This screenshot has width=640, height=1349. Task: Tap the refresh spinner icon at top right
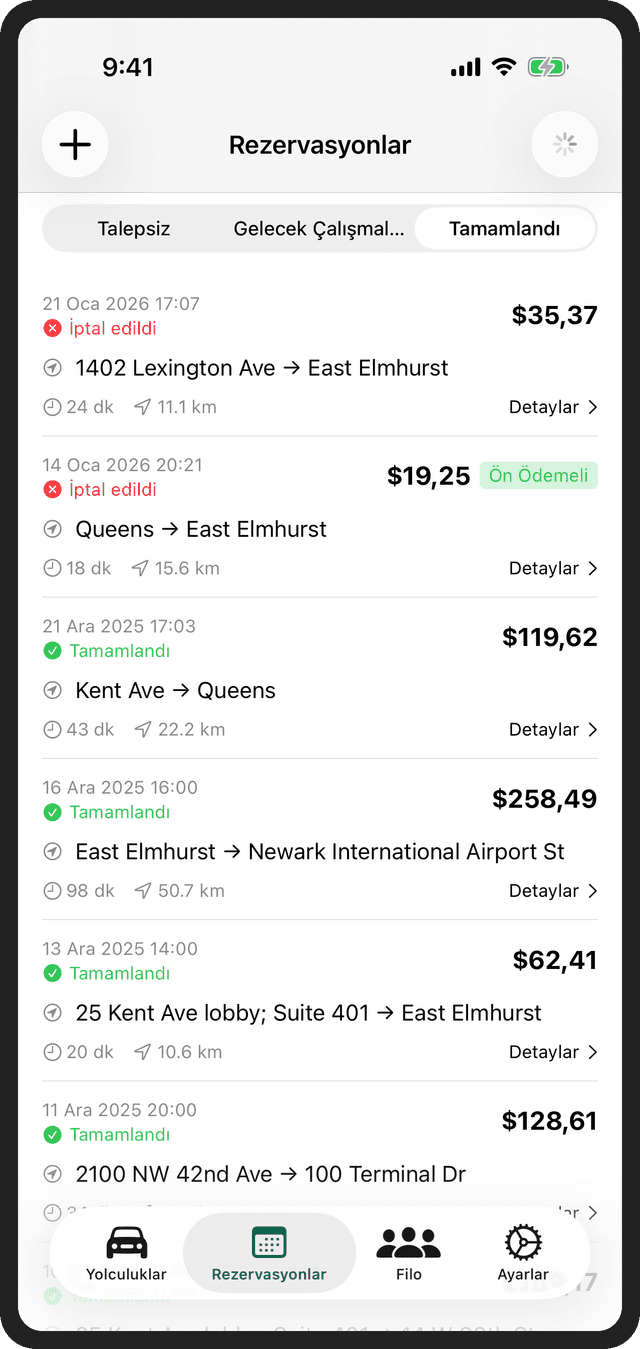tap(564, 144)
